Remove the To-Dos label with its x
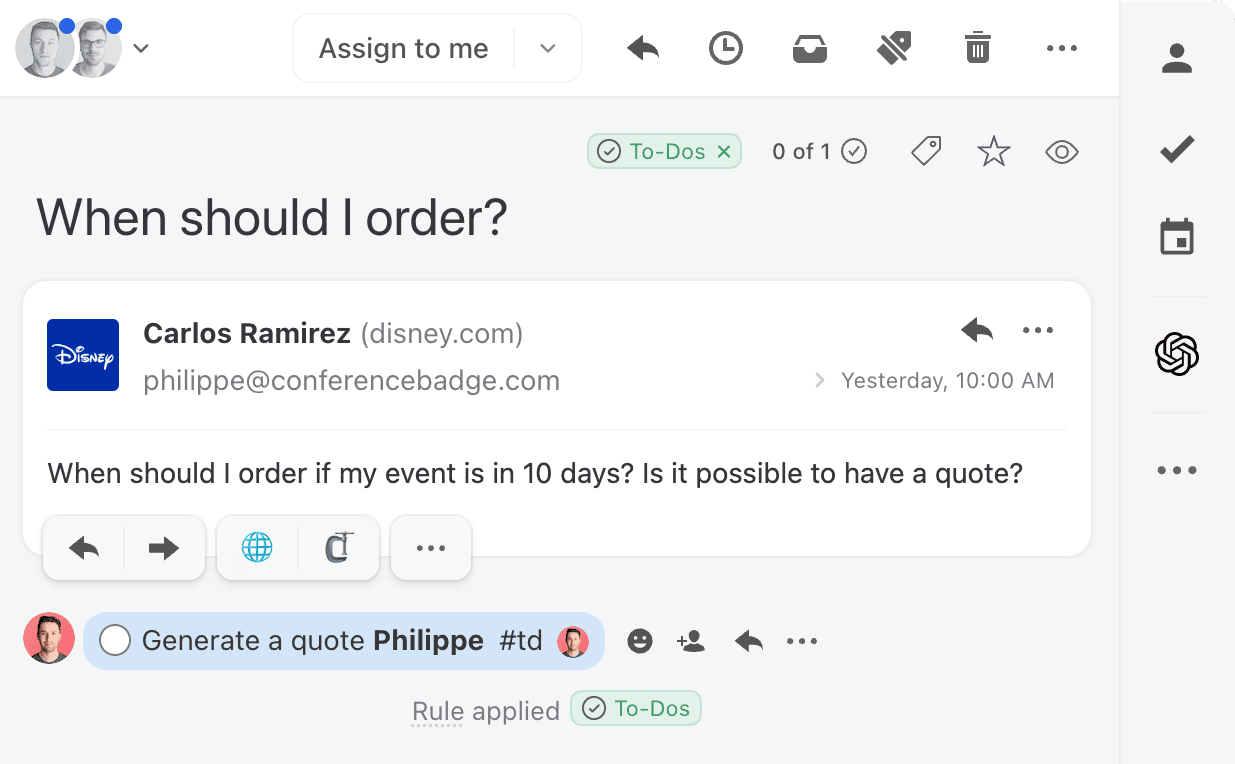The width and height of the screenshot is (1235, 764). (724, 151)
